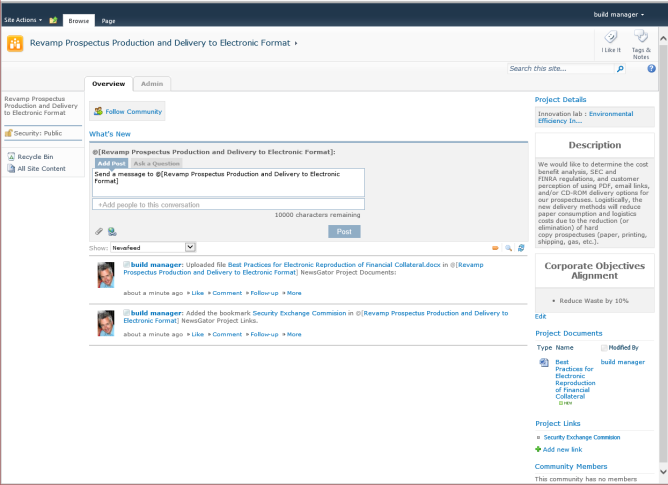Image resolution: width=668 pixels, height=485 pixels.
Task: Switch to the Admin tab
Action: (152, 84)
